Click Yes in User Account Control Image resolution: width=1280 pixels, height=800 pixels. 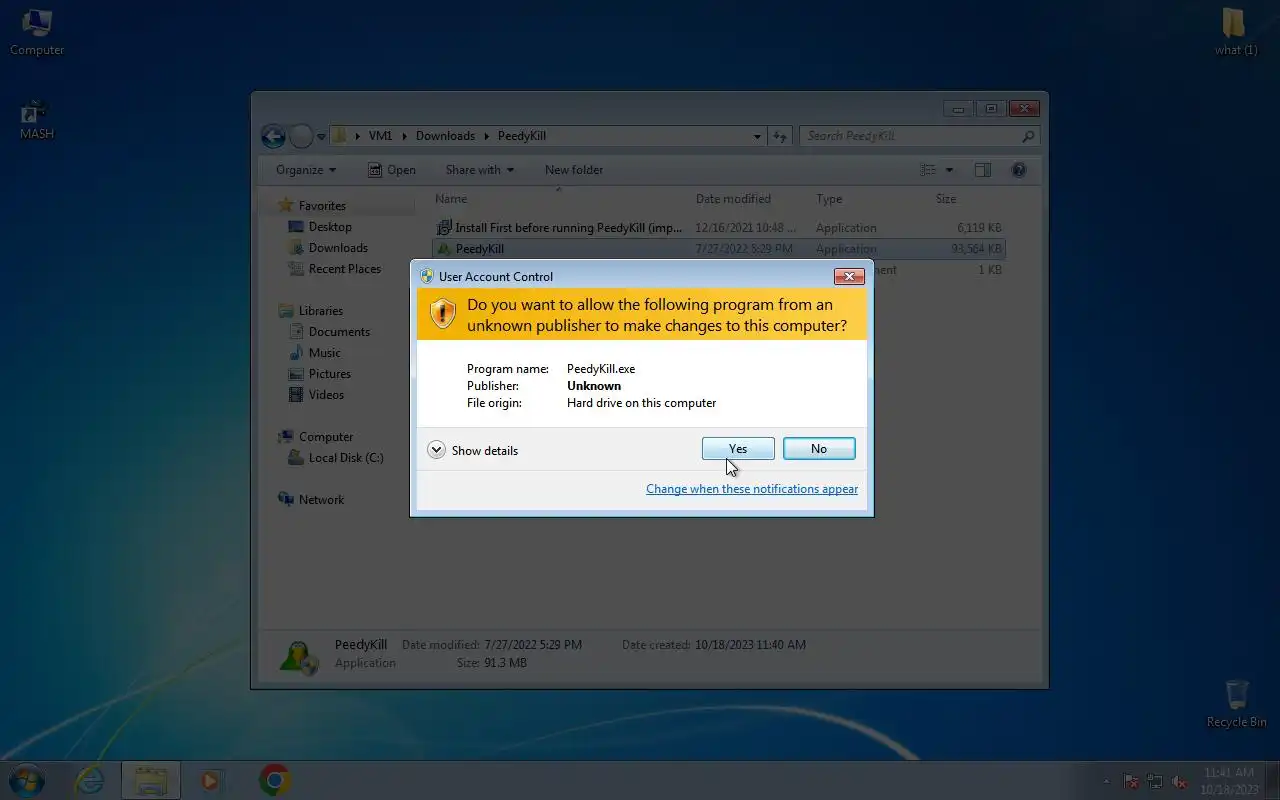(x=738, y=449)
